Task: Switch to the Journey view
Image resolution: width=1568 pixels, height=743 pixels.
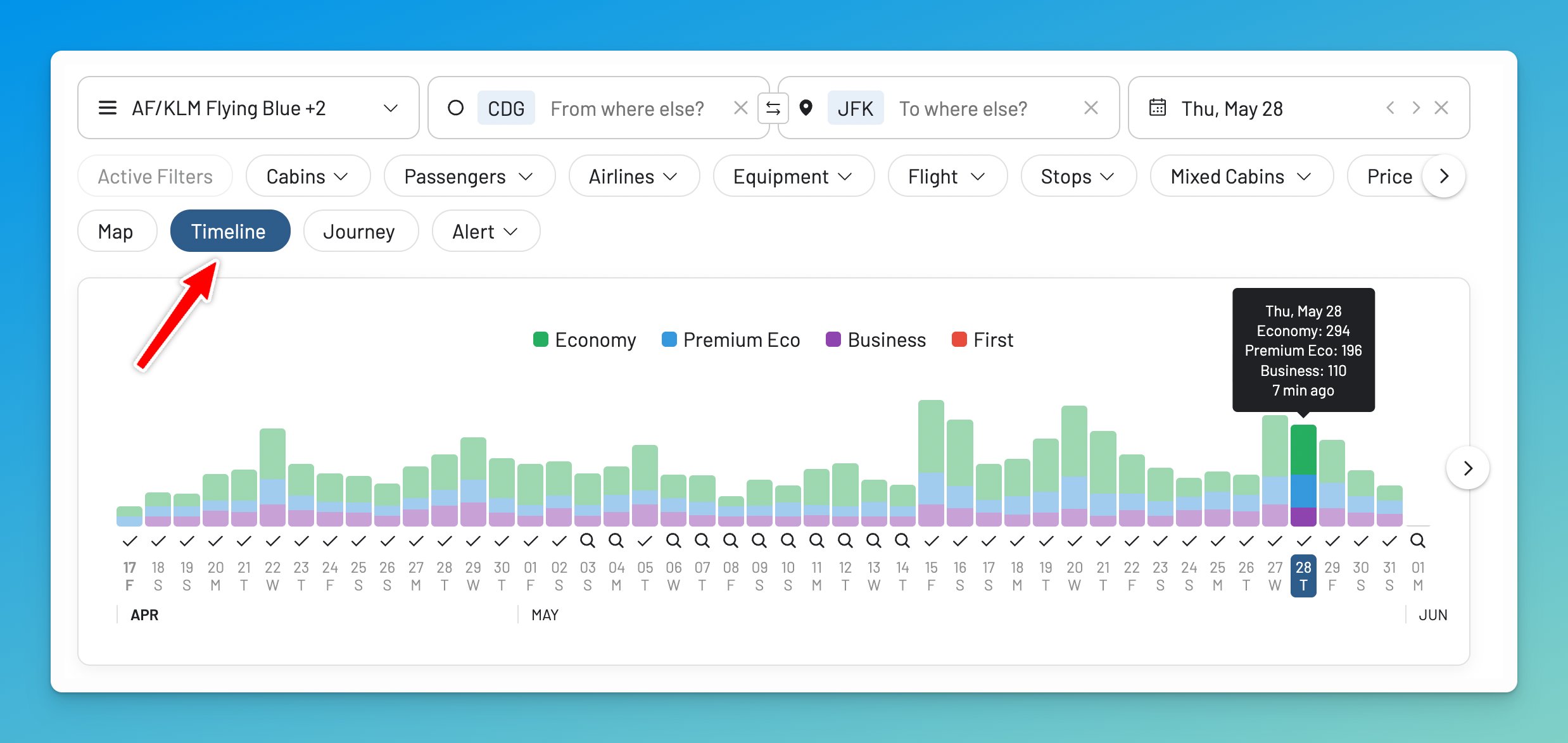Action: (360, 231)
